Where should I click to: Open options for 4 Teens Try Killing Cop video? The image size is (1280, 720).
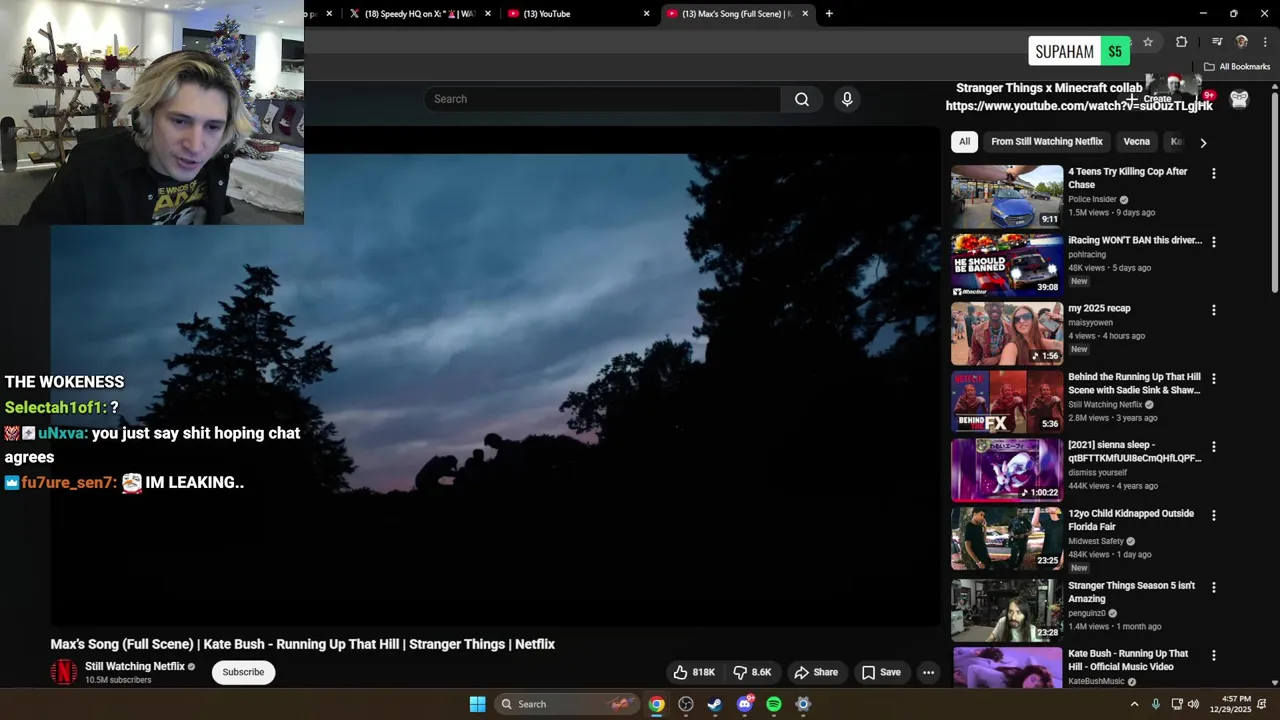1214,173
